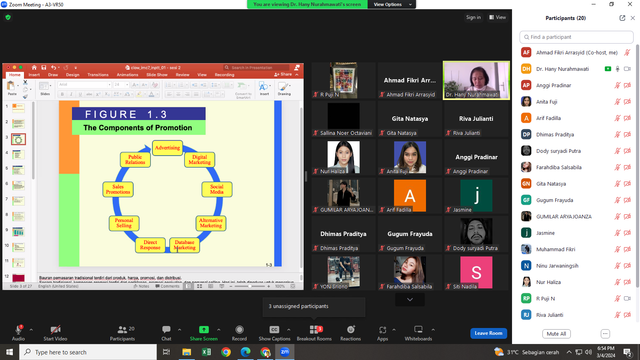Screen dimensions: 640x360
Task: Open the Participants panel button
Action: (122, 332)
